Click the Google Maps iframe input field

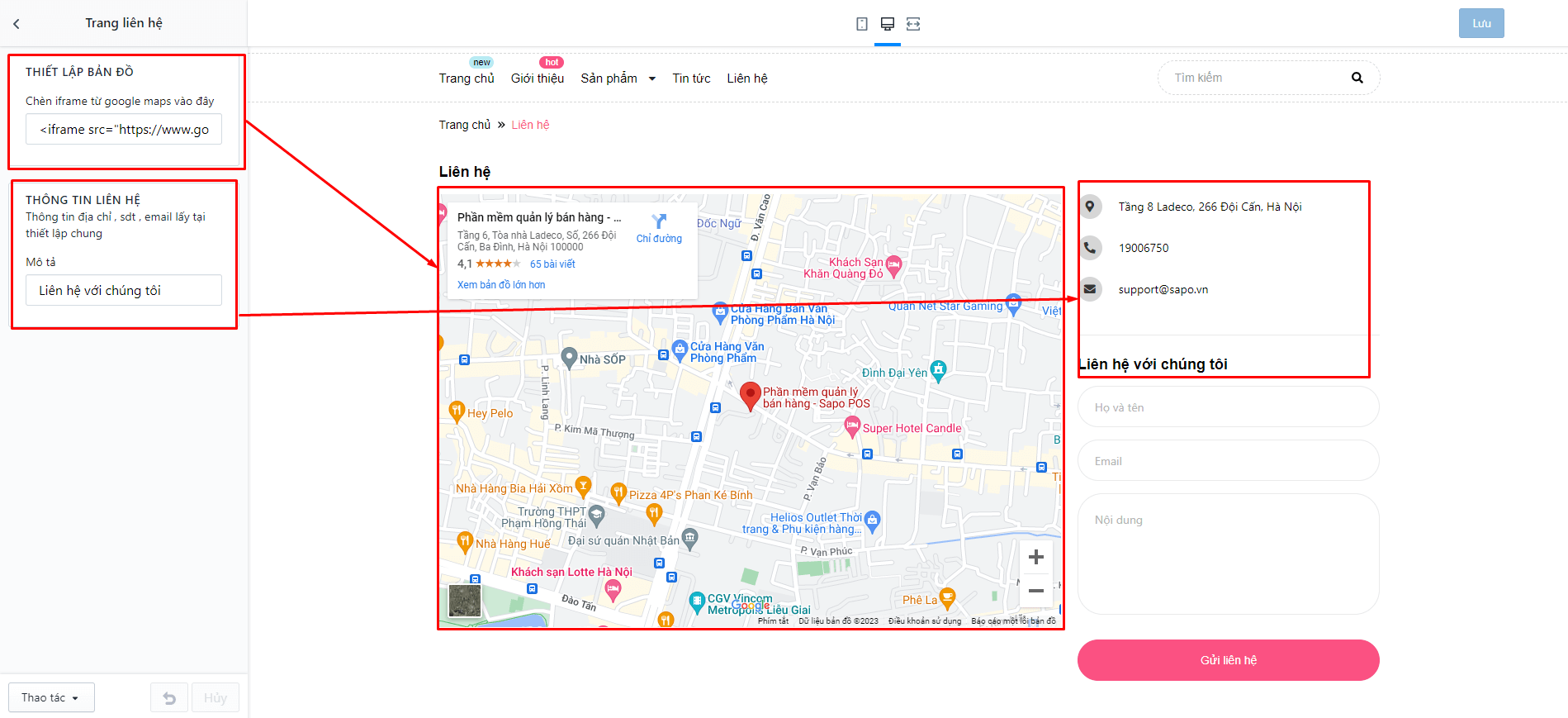click(x=124, y=130)
